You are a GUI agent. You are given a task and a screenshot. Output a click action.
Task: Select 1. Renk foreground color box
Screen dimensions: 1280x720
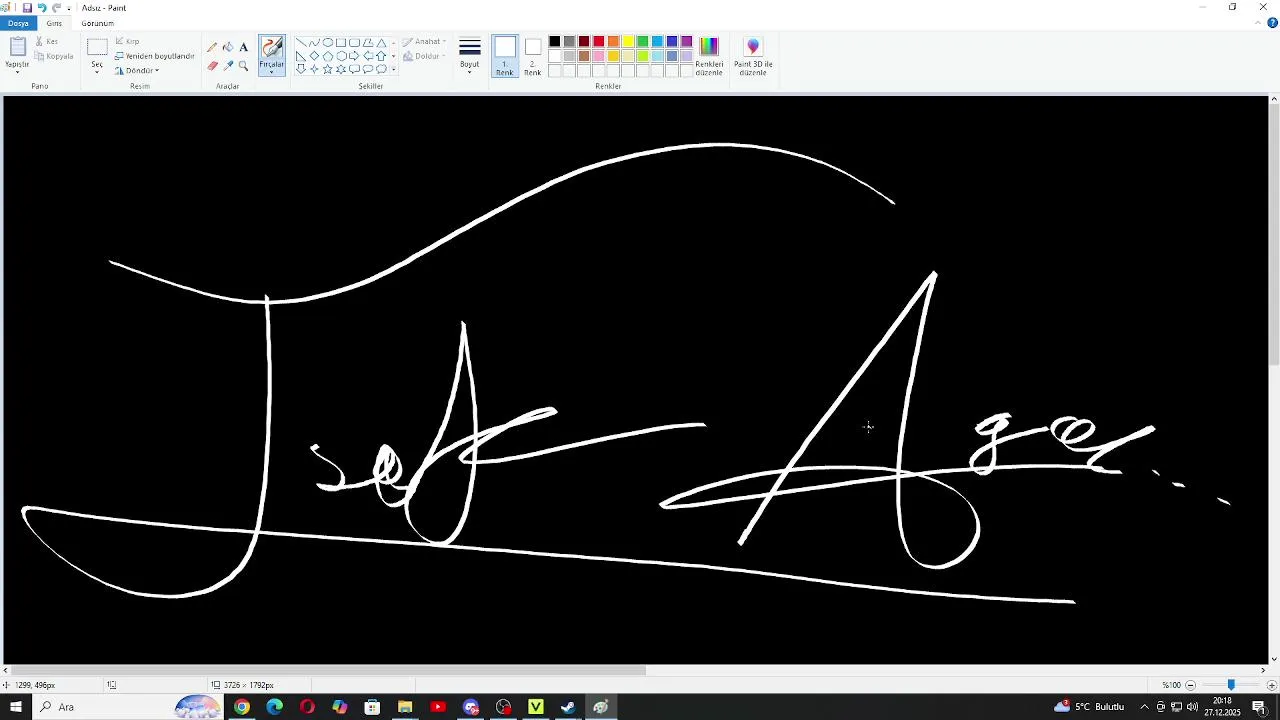click(505, 56)
